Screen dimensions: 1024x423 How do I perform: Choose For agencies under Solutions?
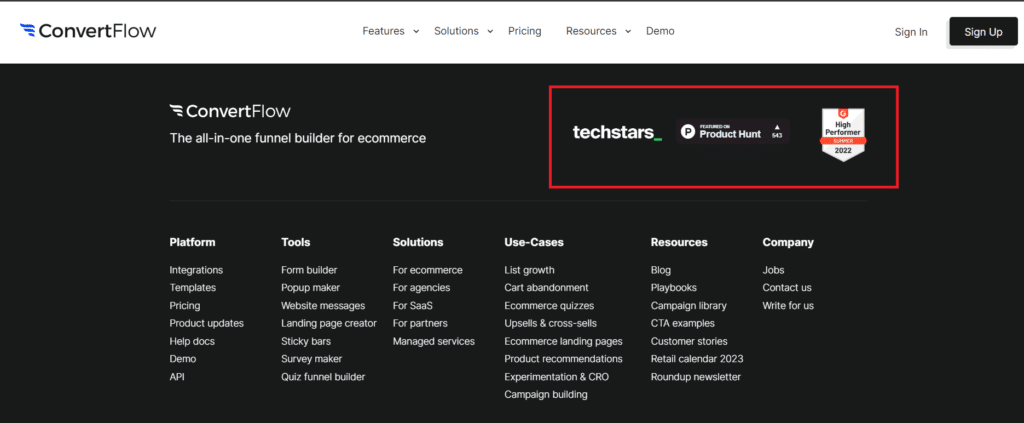421,288
